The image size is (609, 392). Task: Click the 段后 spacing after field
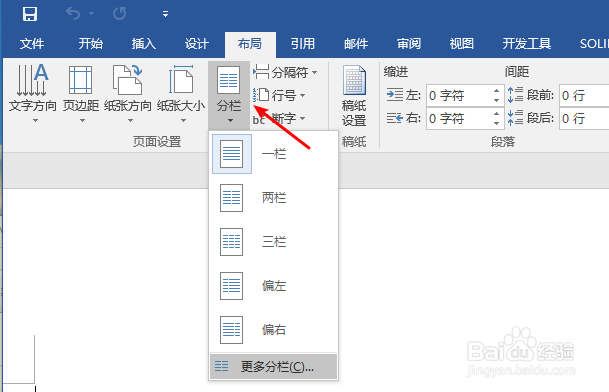584,118
